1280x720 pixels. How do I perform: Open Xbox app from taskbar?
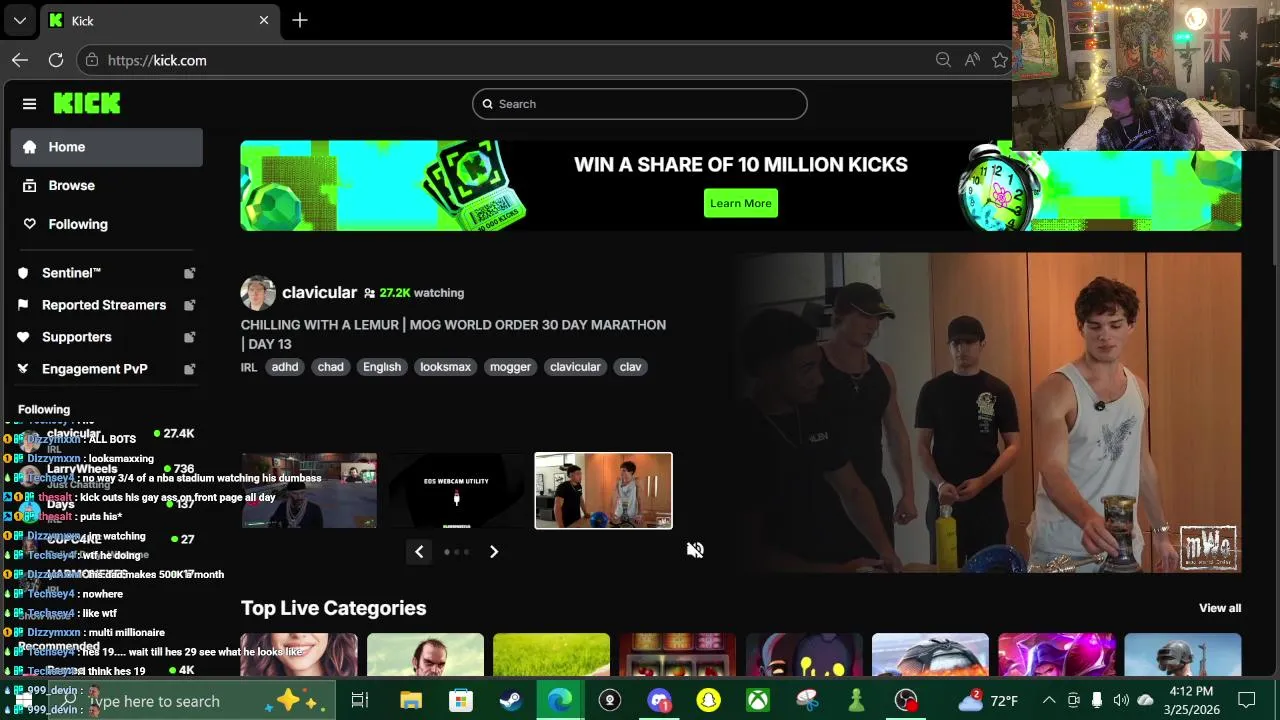click(758, 701)
